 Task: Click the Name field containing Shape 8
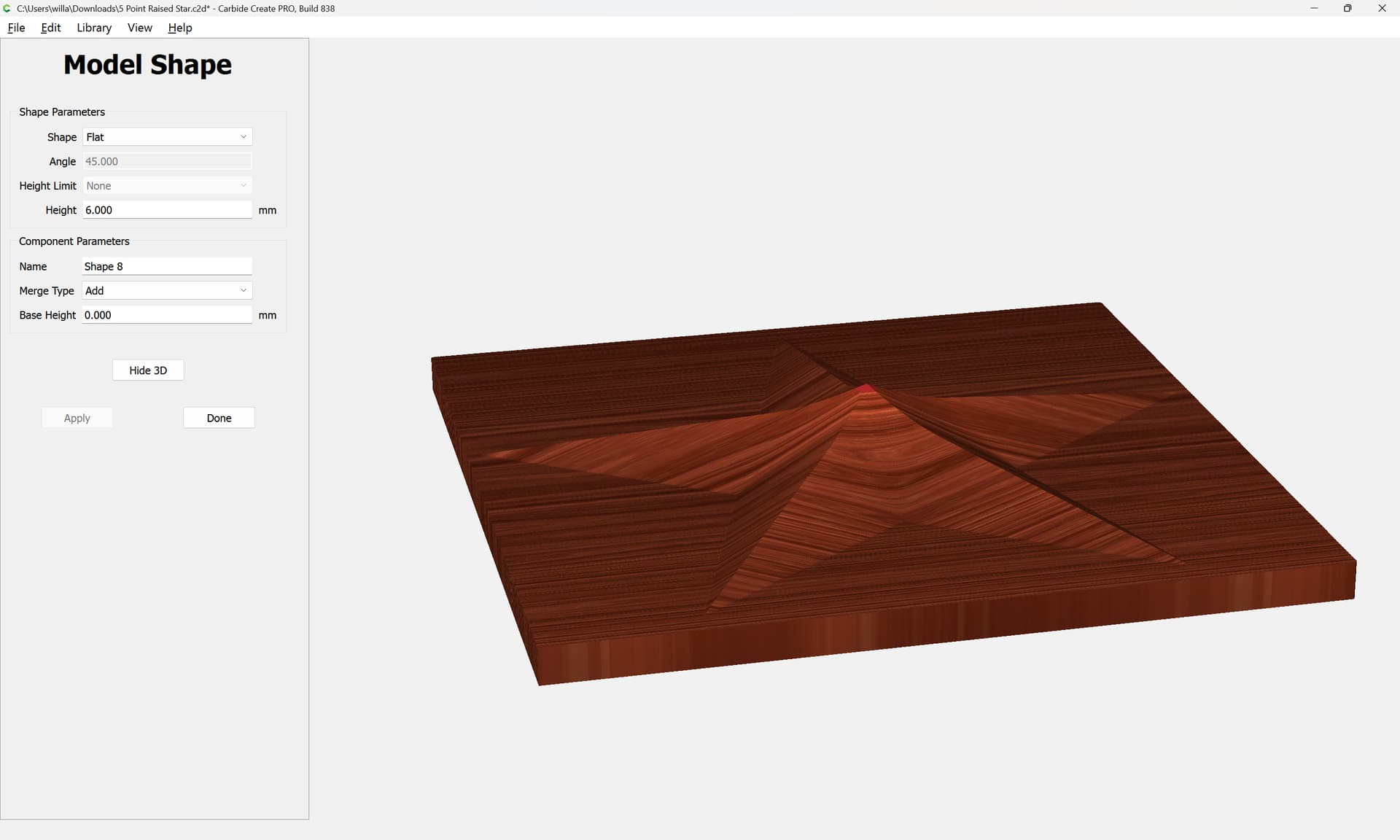tap(167, 266)
